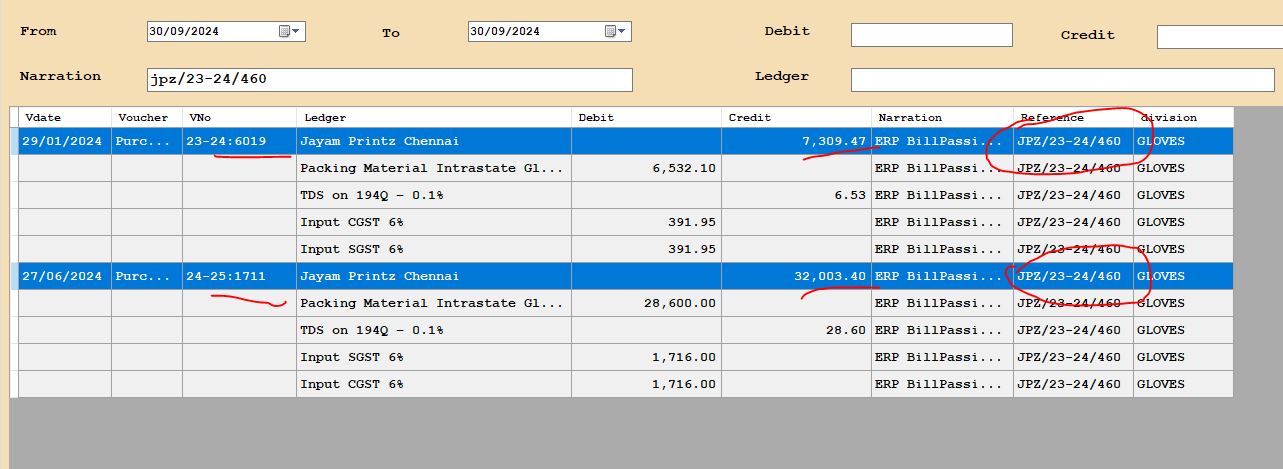Click the 32,003.40 credit amount cell
Viewport: 1283px width, 469px height.
click(795, 276)
